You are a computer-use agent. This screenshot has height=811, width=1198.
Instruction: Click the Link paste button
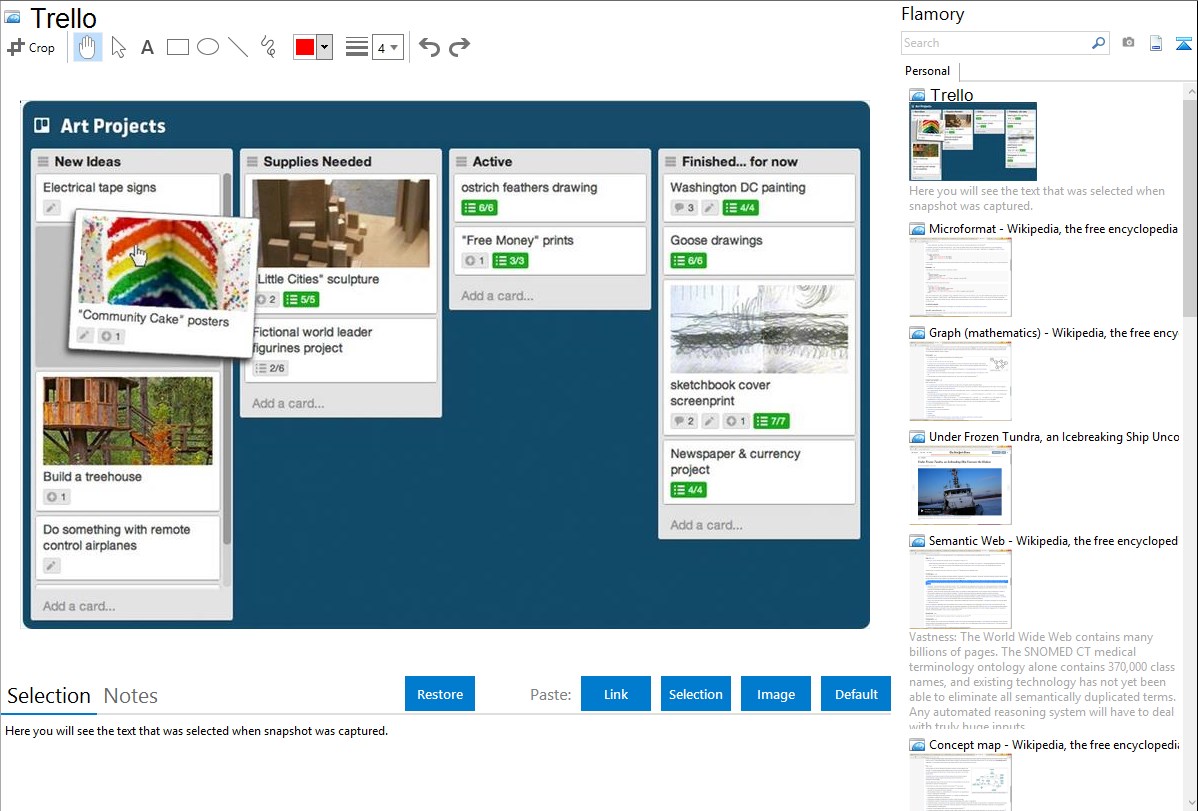(x=616, y=694)
